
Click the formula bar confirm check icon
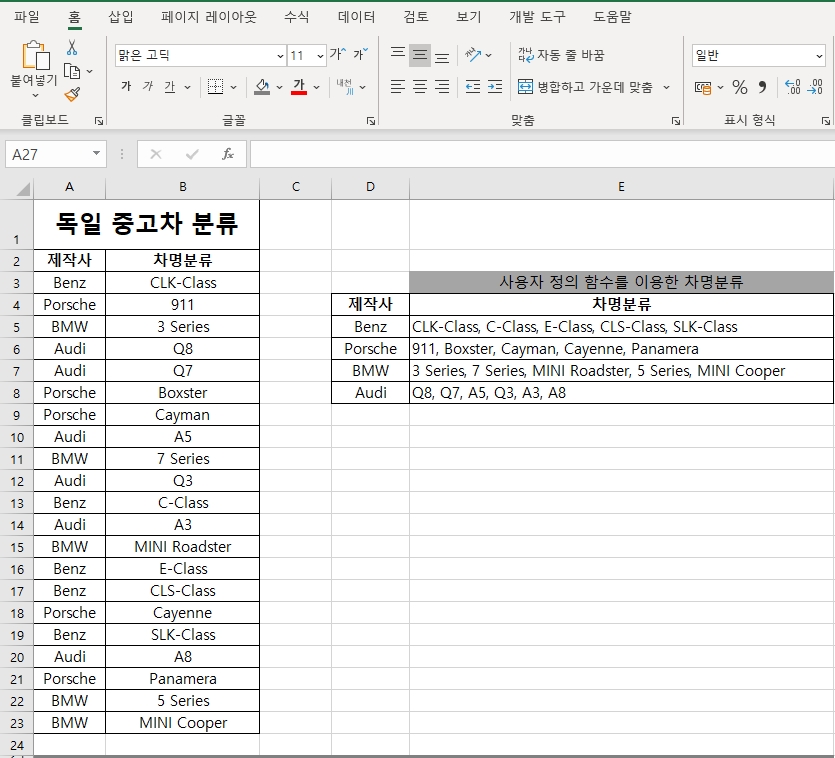[x=192, y=154]
